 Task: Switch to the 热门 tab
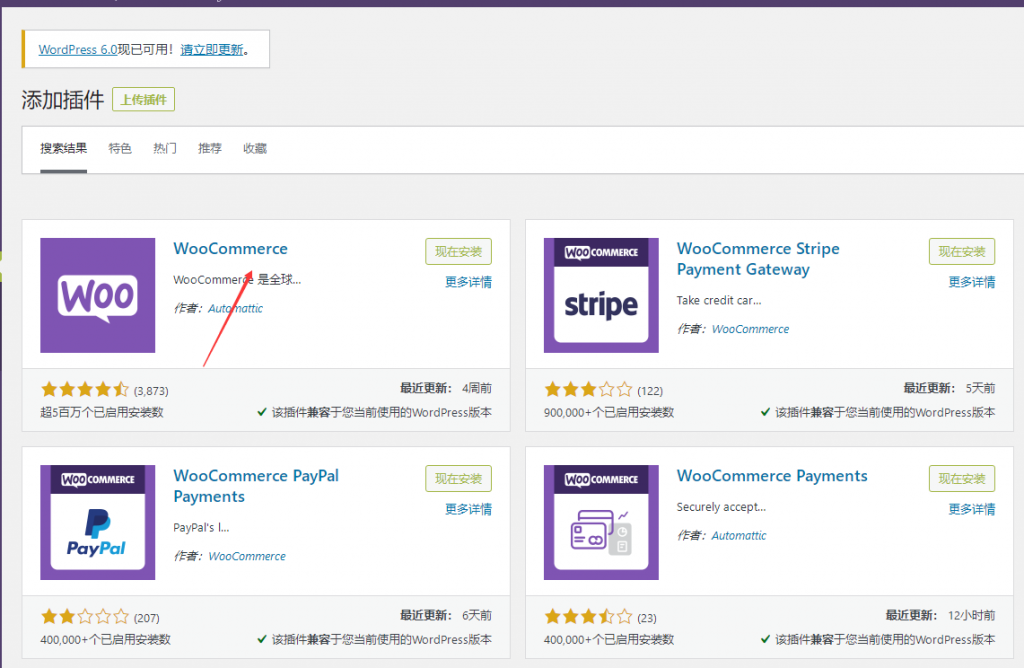click(x=165, y=149)
